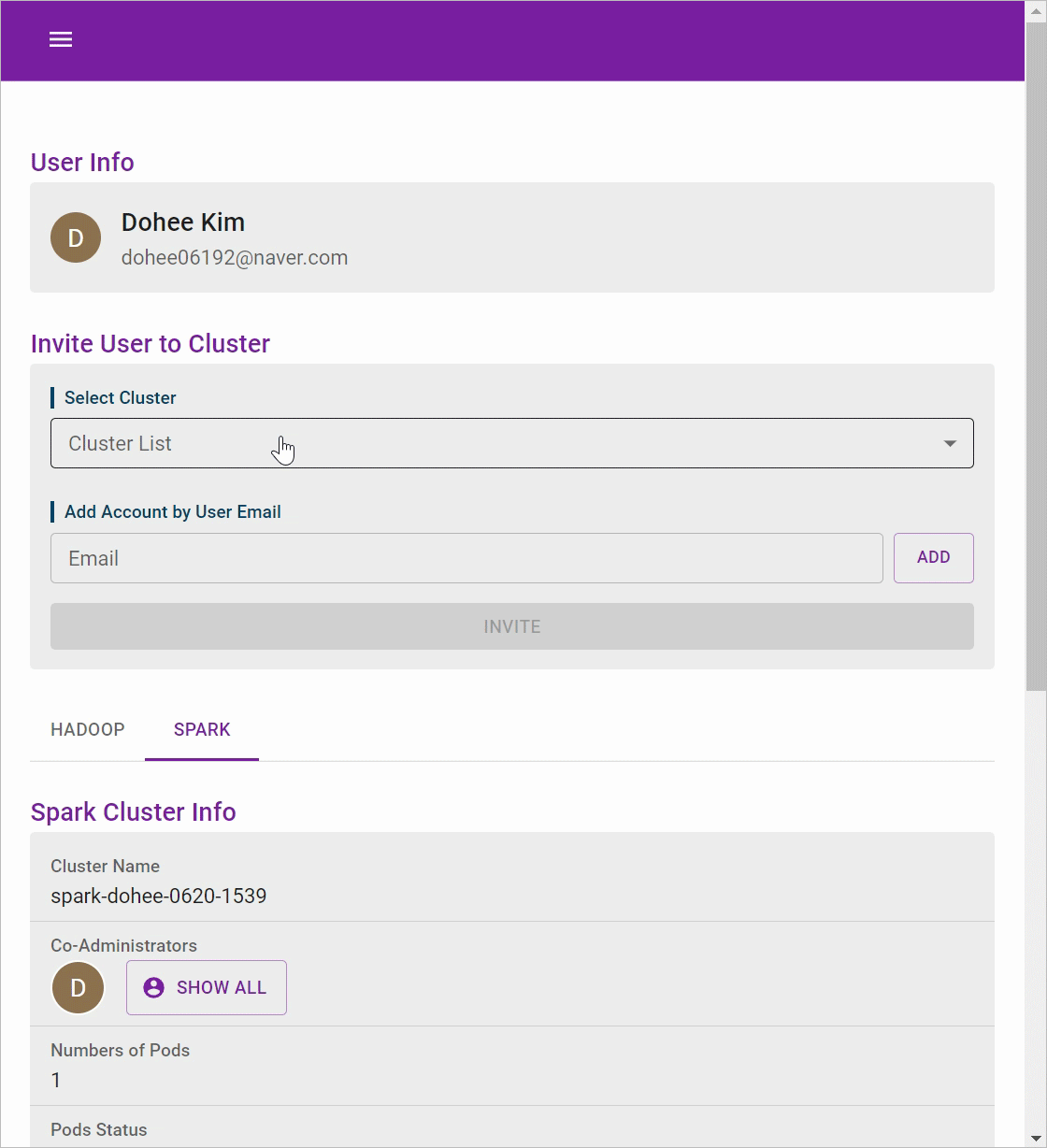Focus the Email input field
This screenshot has width=1047, height=1148.
click(x=466, y=558)
